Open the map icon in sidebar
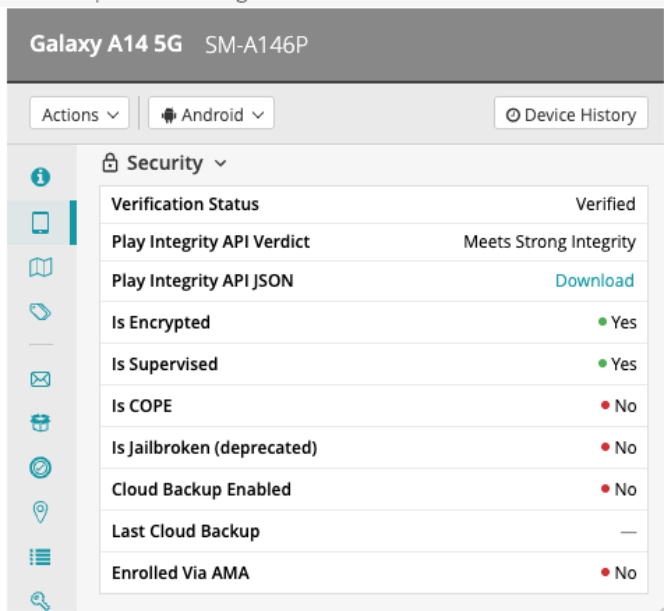 40,268
